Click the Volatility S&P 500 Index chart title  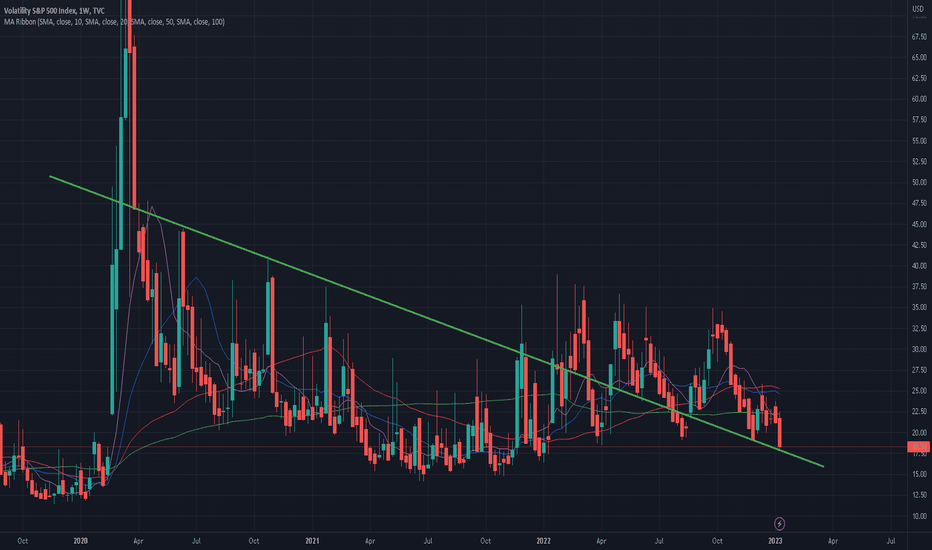tap(54, 11)
